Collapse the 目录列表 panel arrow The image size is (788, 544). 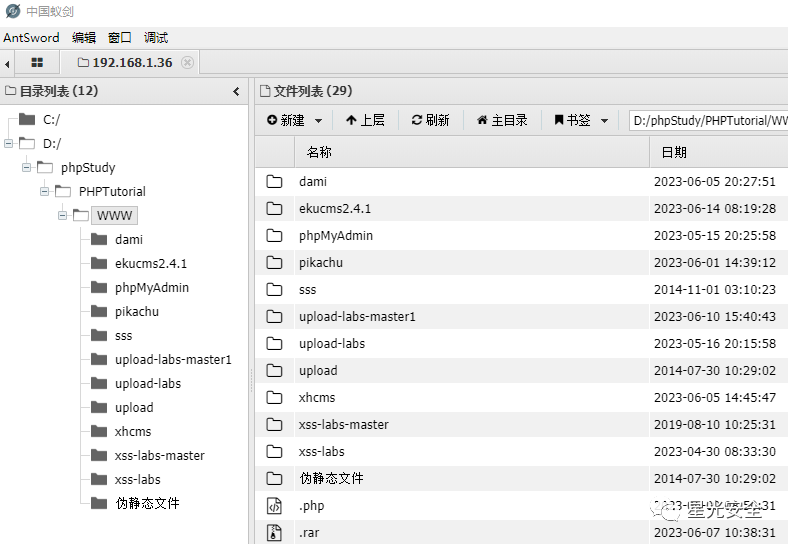(236, 92)
